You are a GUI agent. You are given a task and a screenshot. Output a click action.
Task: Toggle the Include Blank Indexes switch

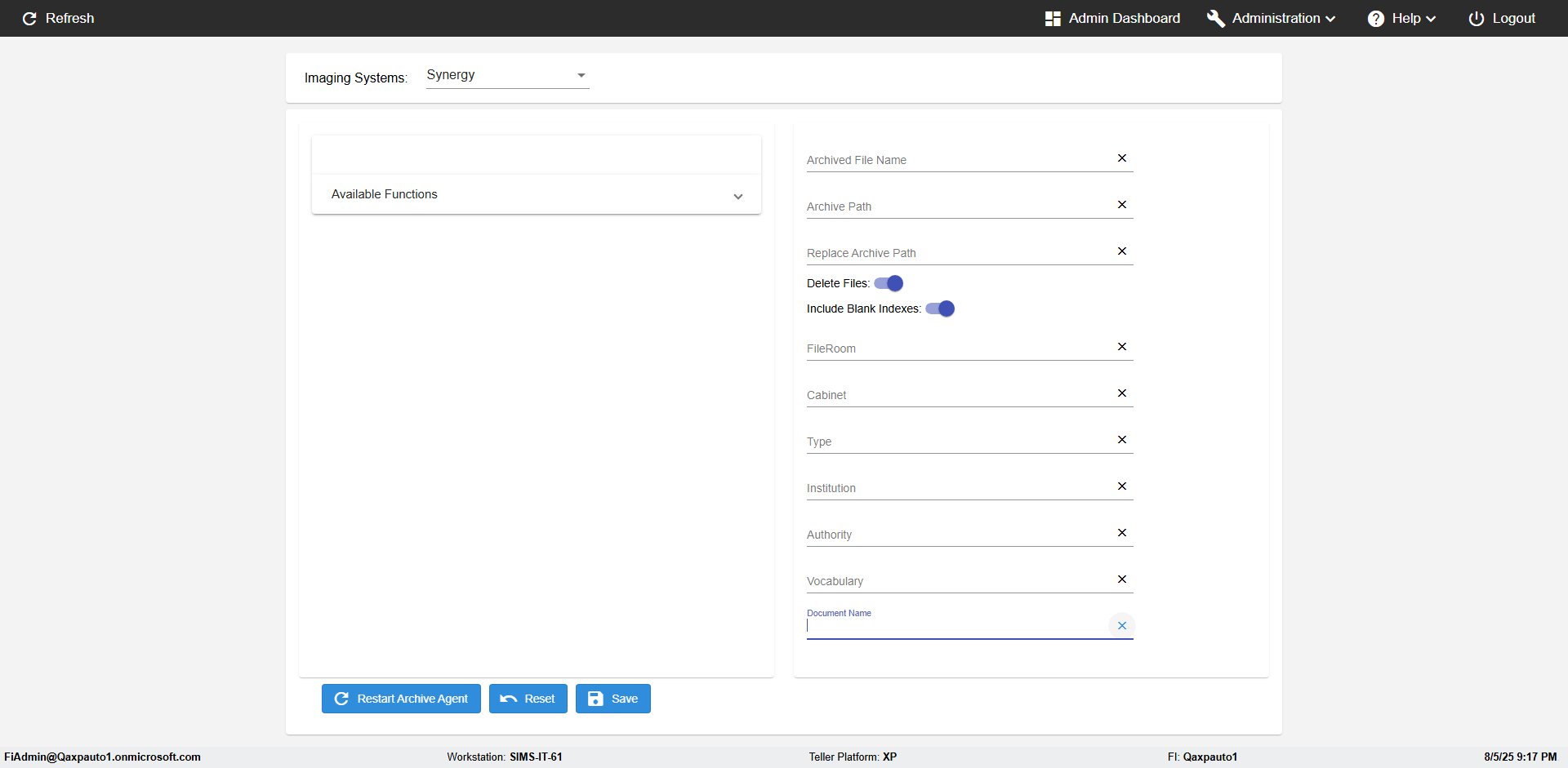click(940, 309)
